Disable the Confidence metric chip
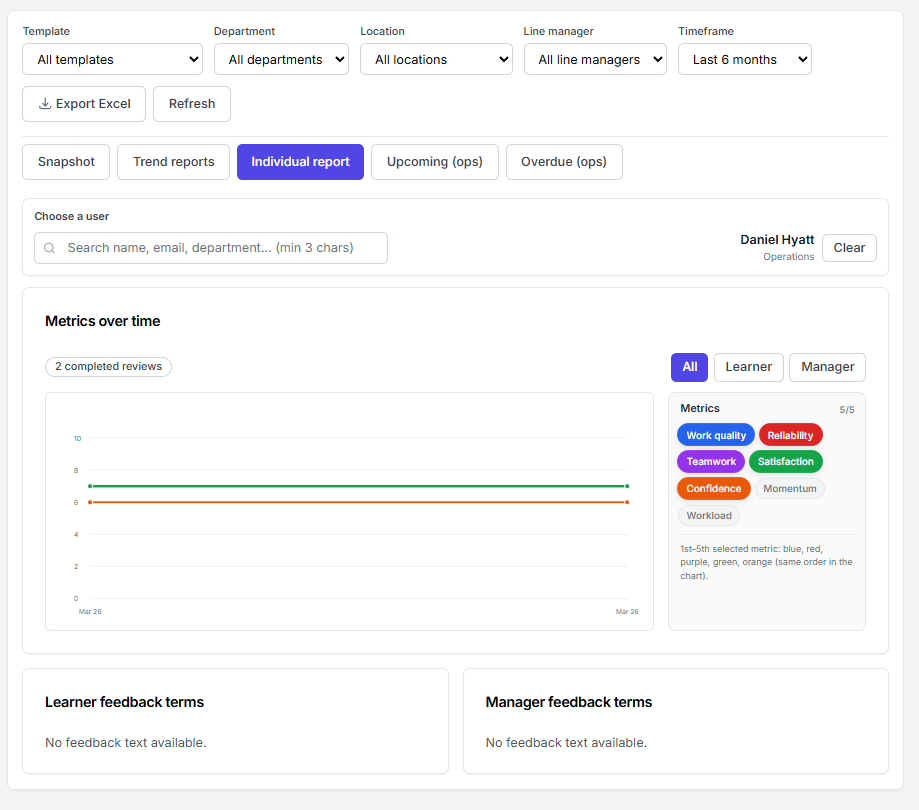The image size is (919, 810). pos(713,488)
